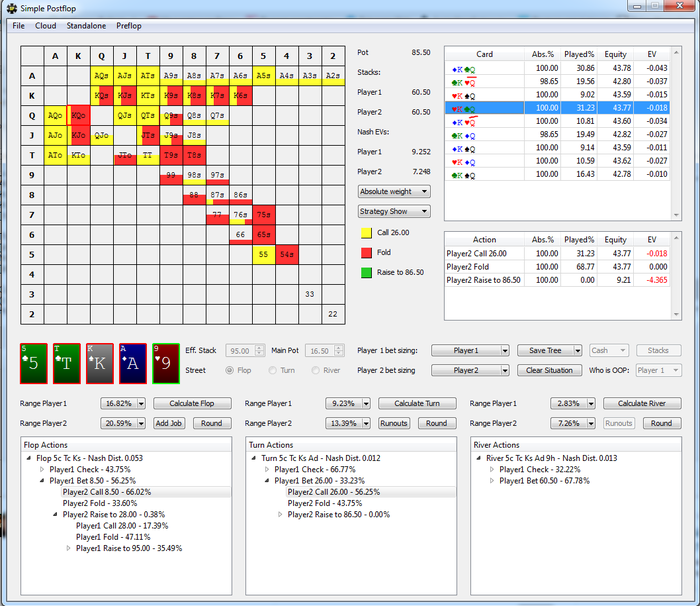This screenshot has height=606, width=700.
Task: Collapse turn Player1 Bet 26.00 node
Action: [x=267, y=481]
